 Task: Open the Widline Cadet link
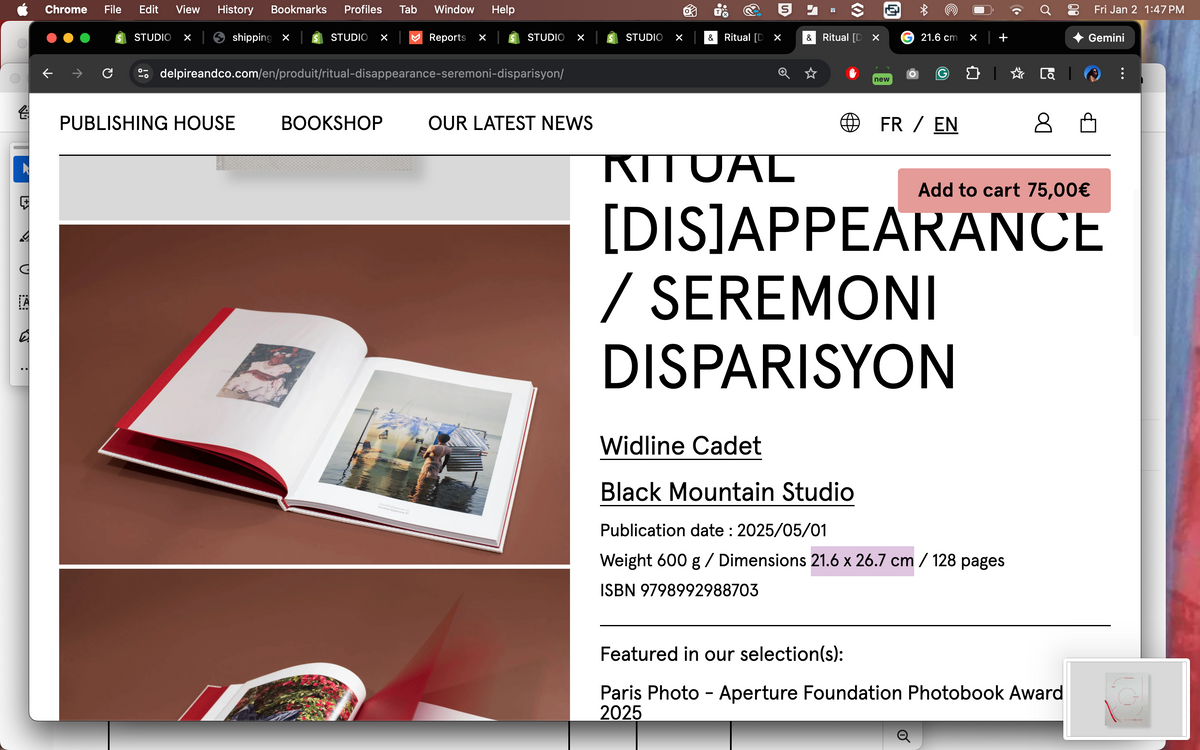click(680, 446)
